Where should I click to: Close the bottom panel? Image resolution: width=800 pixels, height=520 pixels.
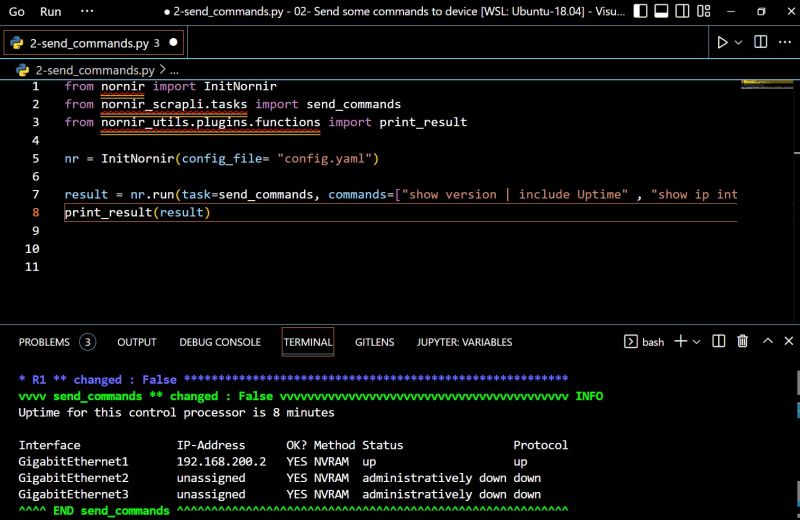point(789,341)
